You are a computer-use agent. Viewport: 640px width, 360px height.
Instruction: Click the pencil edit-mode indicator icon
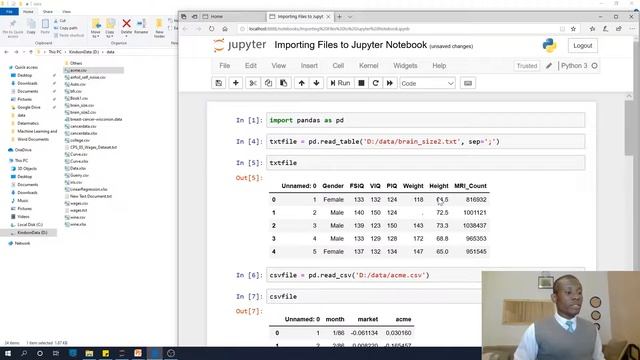(549, 66)
